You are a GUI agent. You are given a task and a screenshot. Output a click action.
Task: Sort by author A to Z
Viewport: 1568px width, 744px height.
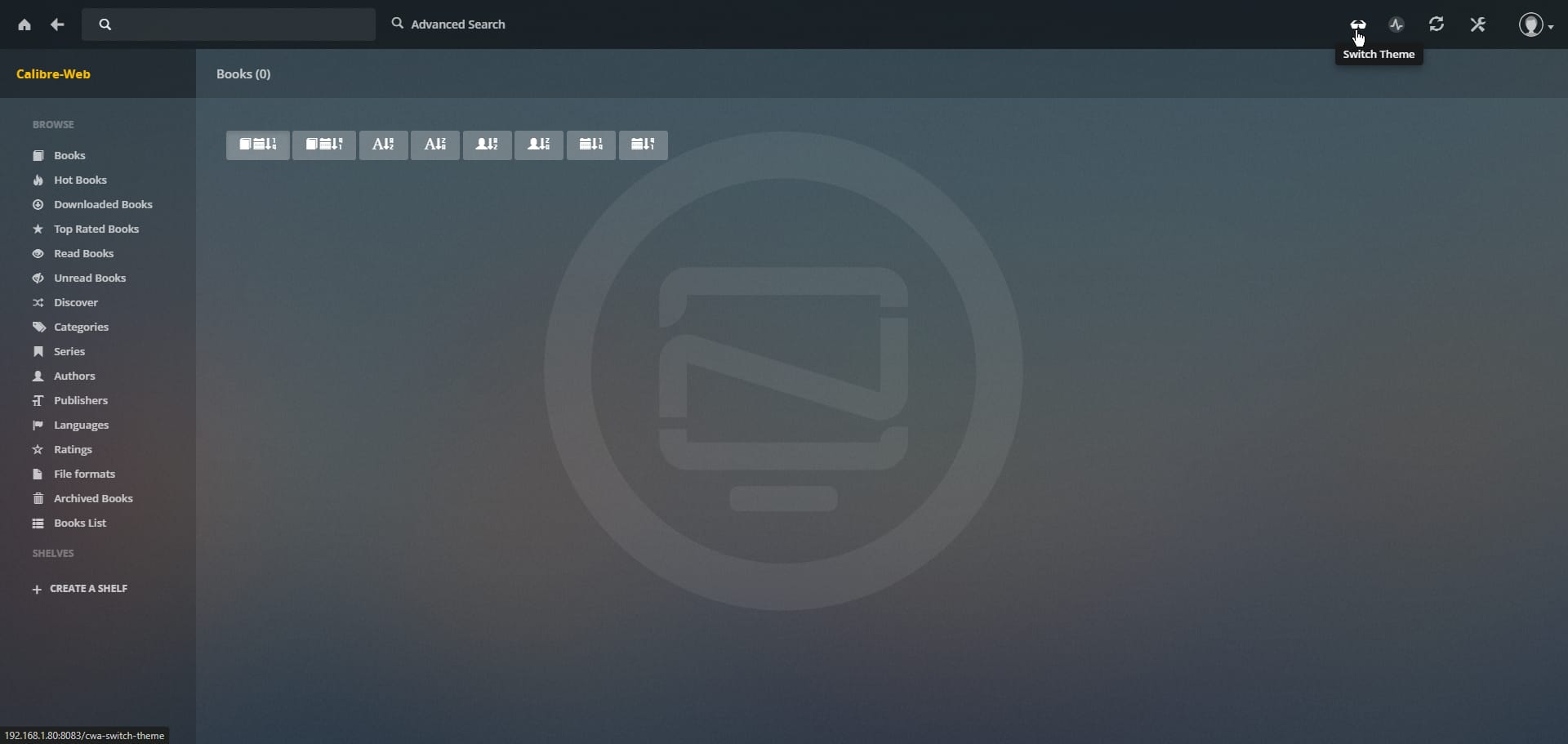[x=488, y=145]
